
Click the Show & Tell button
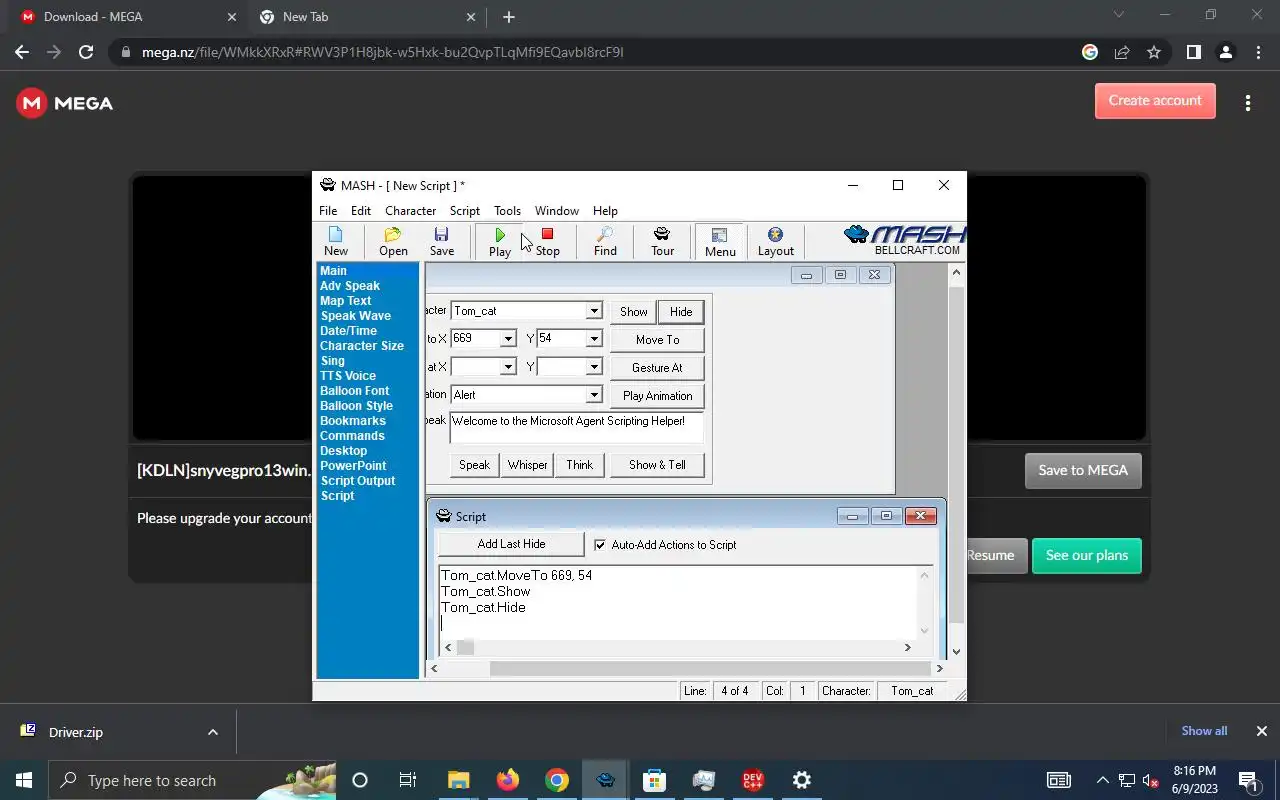(657, 465)
